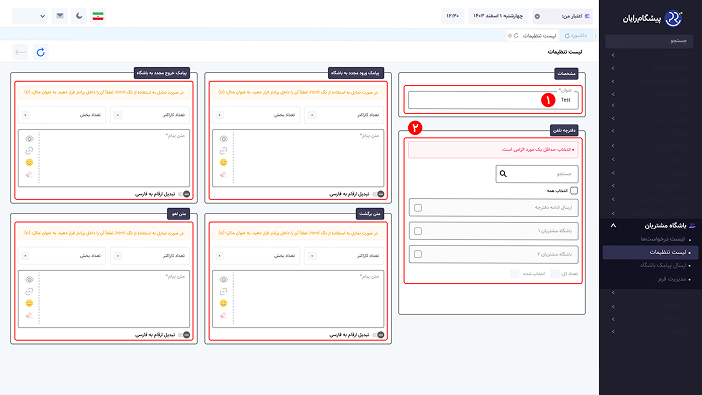Open مدیریت فرم in the sidebar

[672, 279]
